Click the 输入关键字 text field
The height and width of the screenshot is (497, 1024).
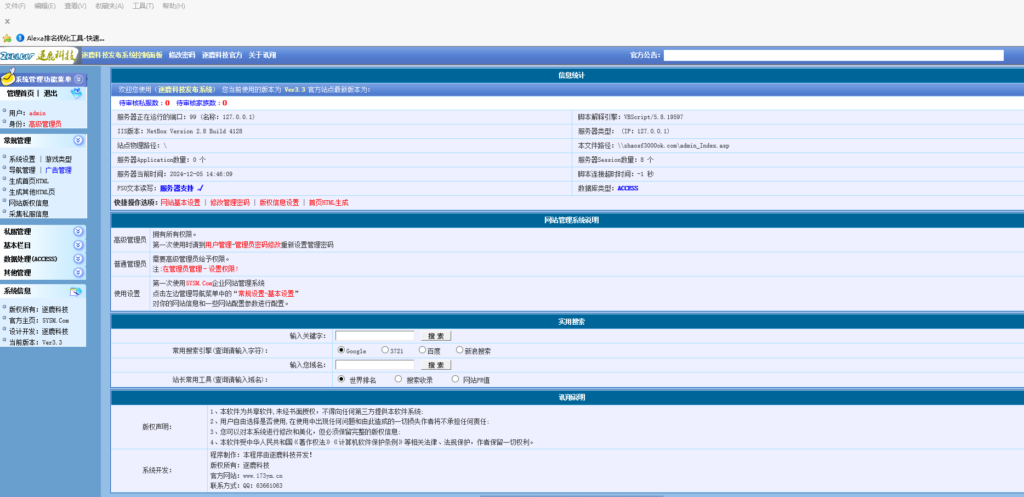click(x=374, y=336)
